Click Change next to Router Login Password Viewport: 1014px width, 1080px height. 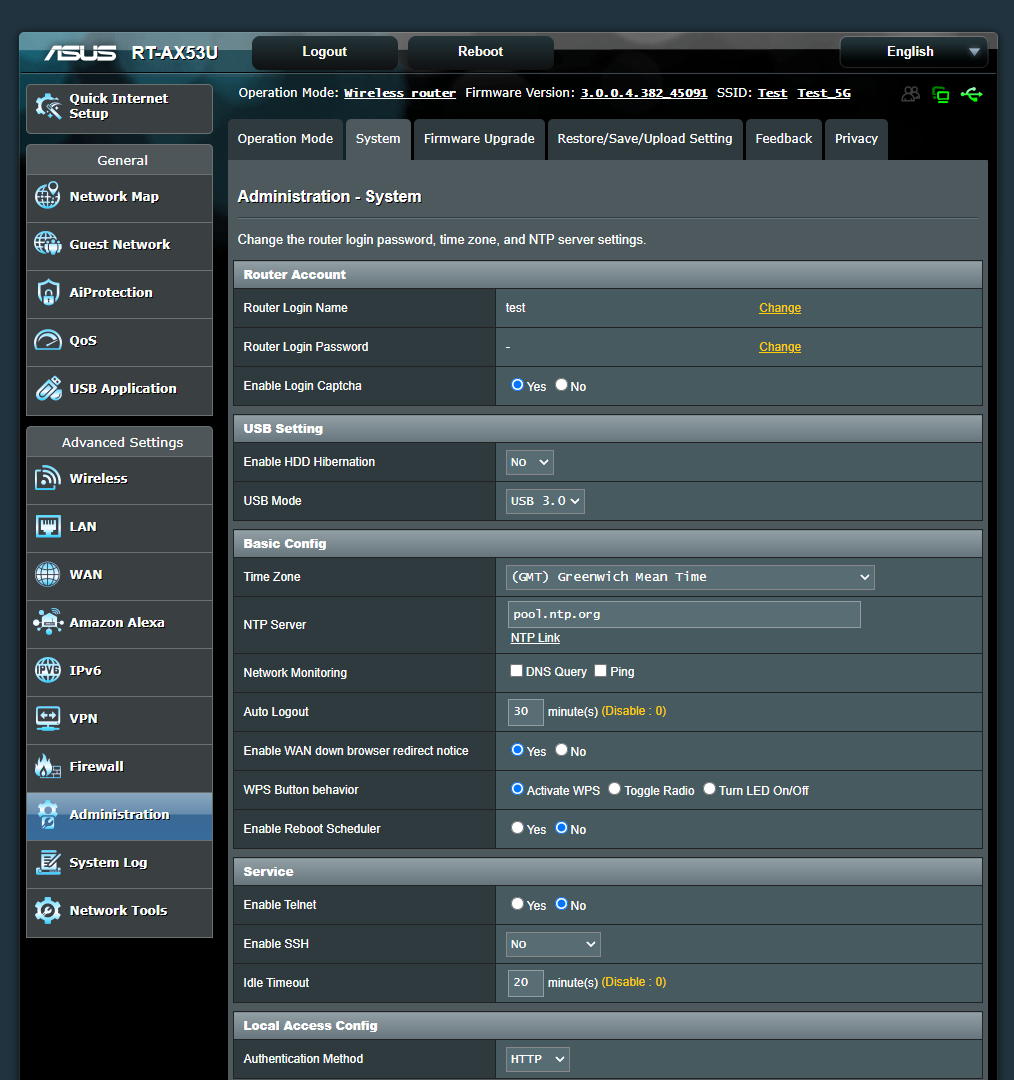pos(779,346)
